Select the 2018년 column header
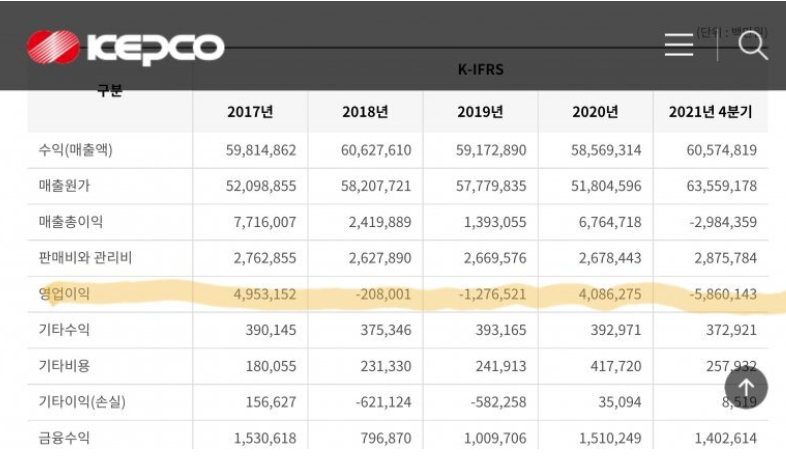This screenshot has width=786, height=465. (x=365, y=112)
